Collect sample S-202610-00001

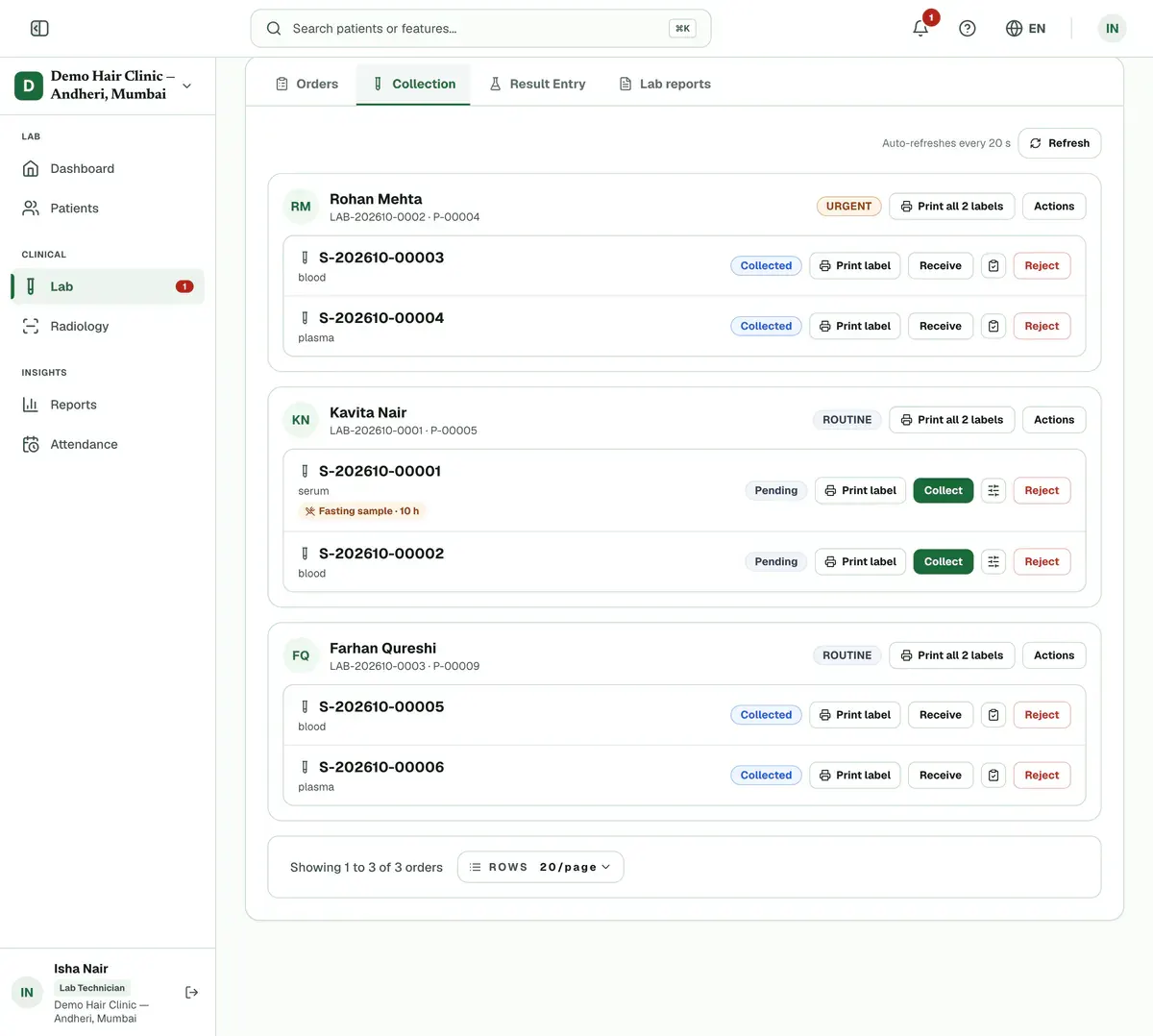[944, 491]
